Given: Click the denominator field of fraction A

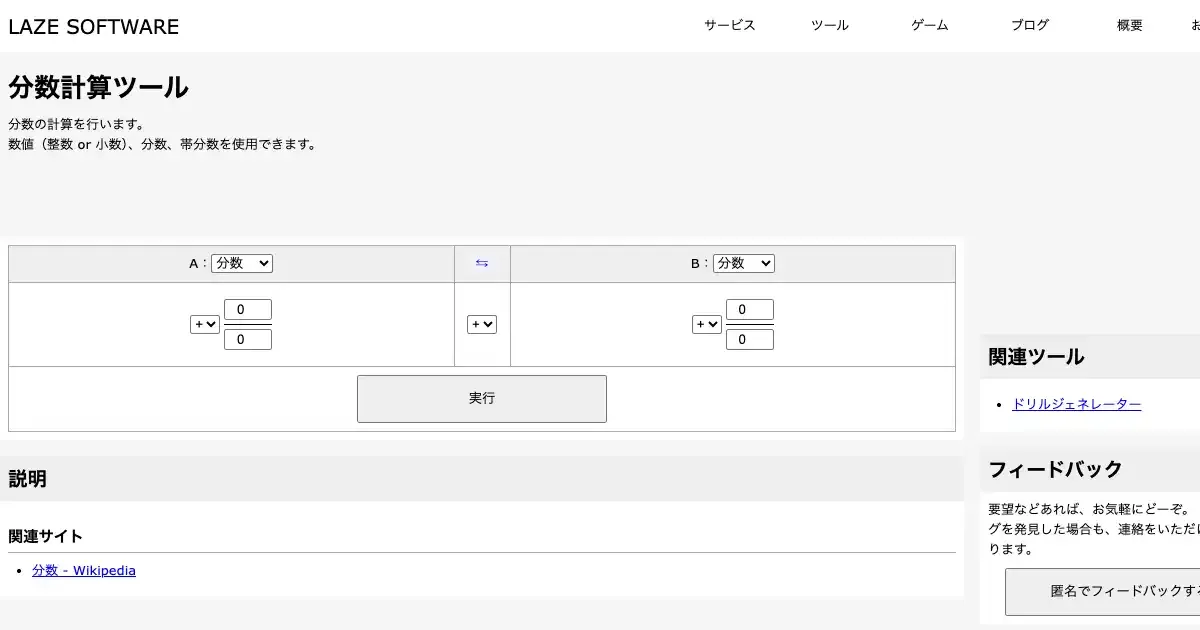Looking at the screenshot, I should 248,340.
